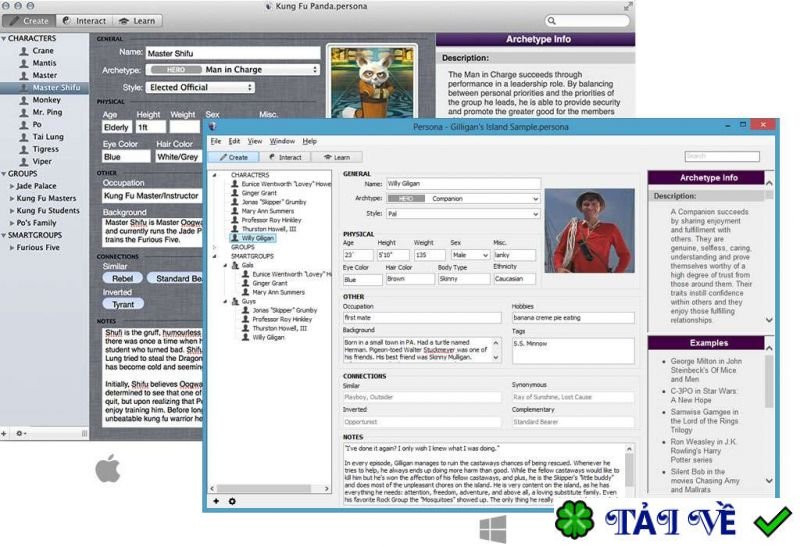Click Hobbies field with banana creme pie

[573, 317]
